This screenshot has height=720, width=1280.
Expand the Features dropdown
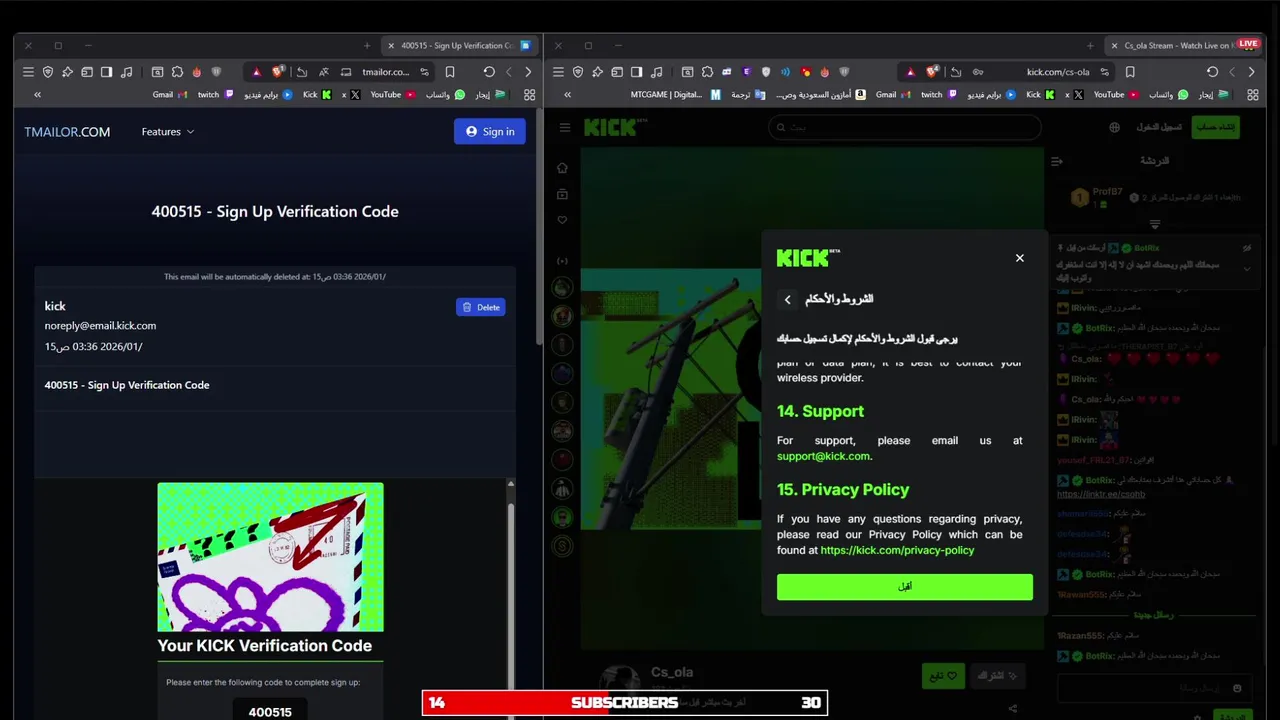coord(168,132)
